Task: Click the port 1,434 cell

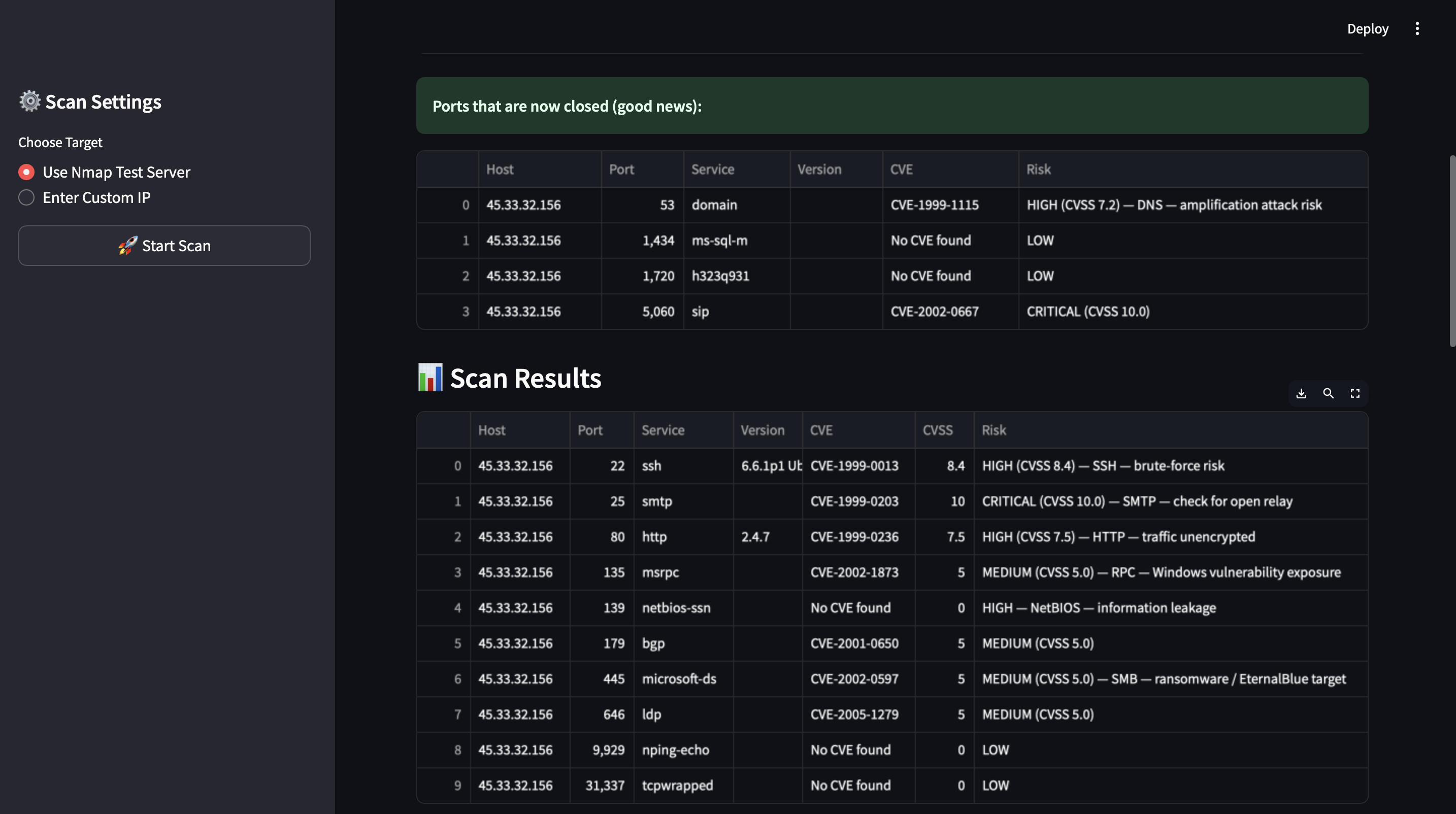Action: click(x=643, y=241)
